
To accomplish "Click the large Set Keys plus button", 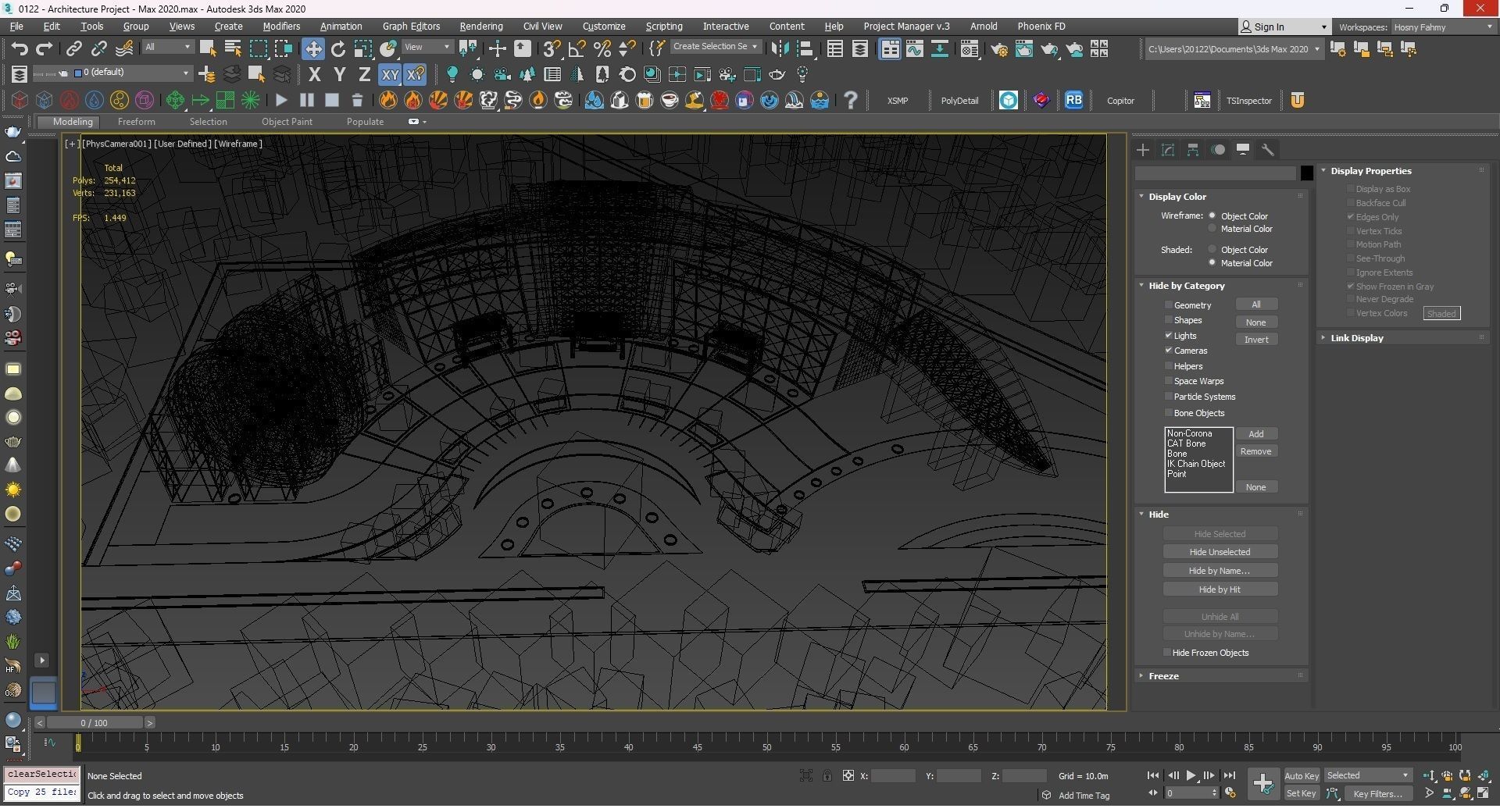I will [x=1262, y=783].
